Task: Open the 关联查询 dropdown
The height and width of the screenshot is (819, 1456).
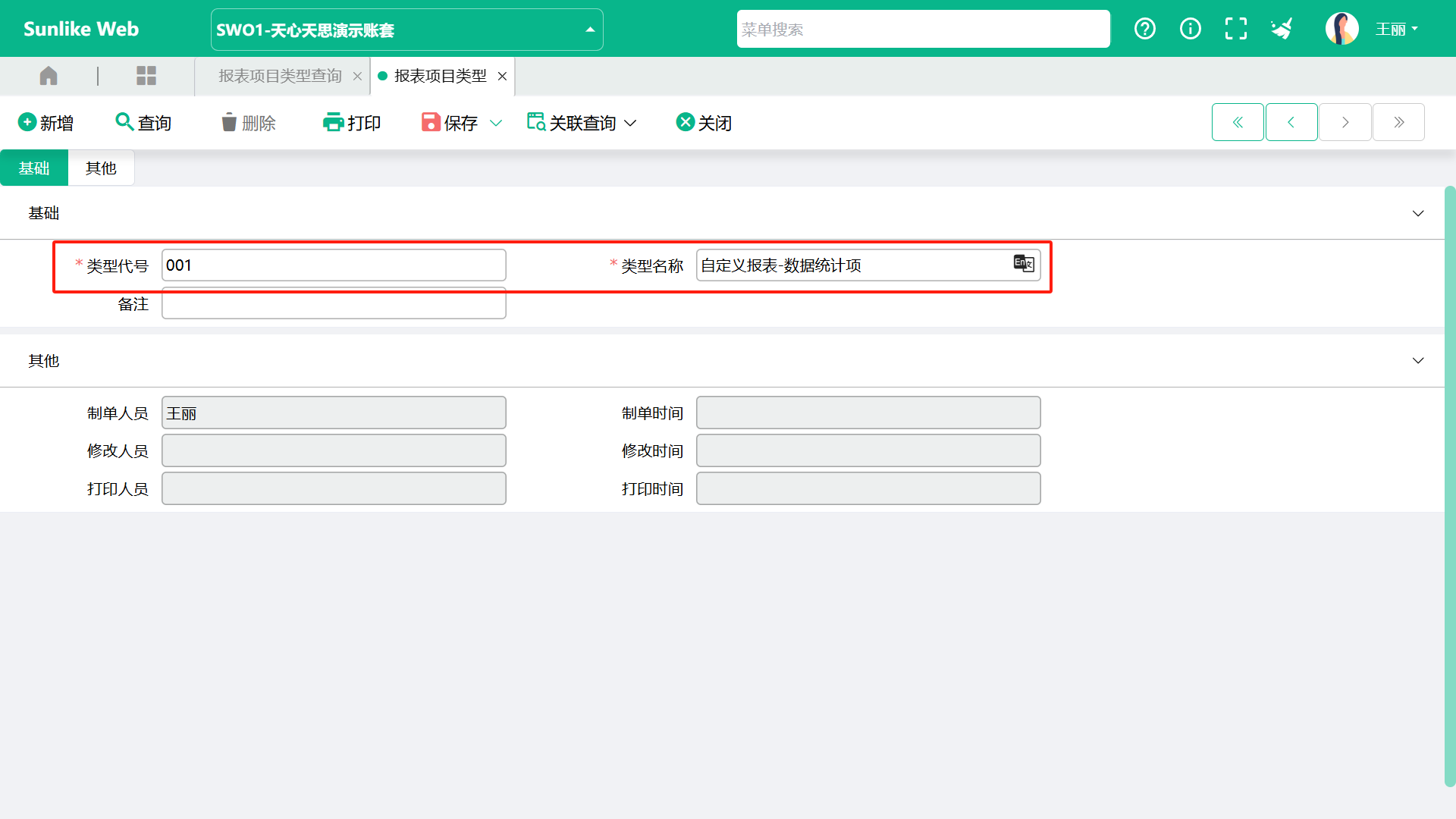Action: tap(582, 123)
